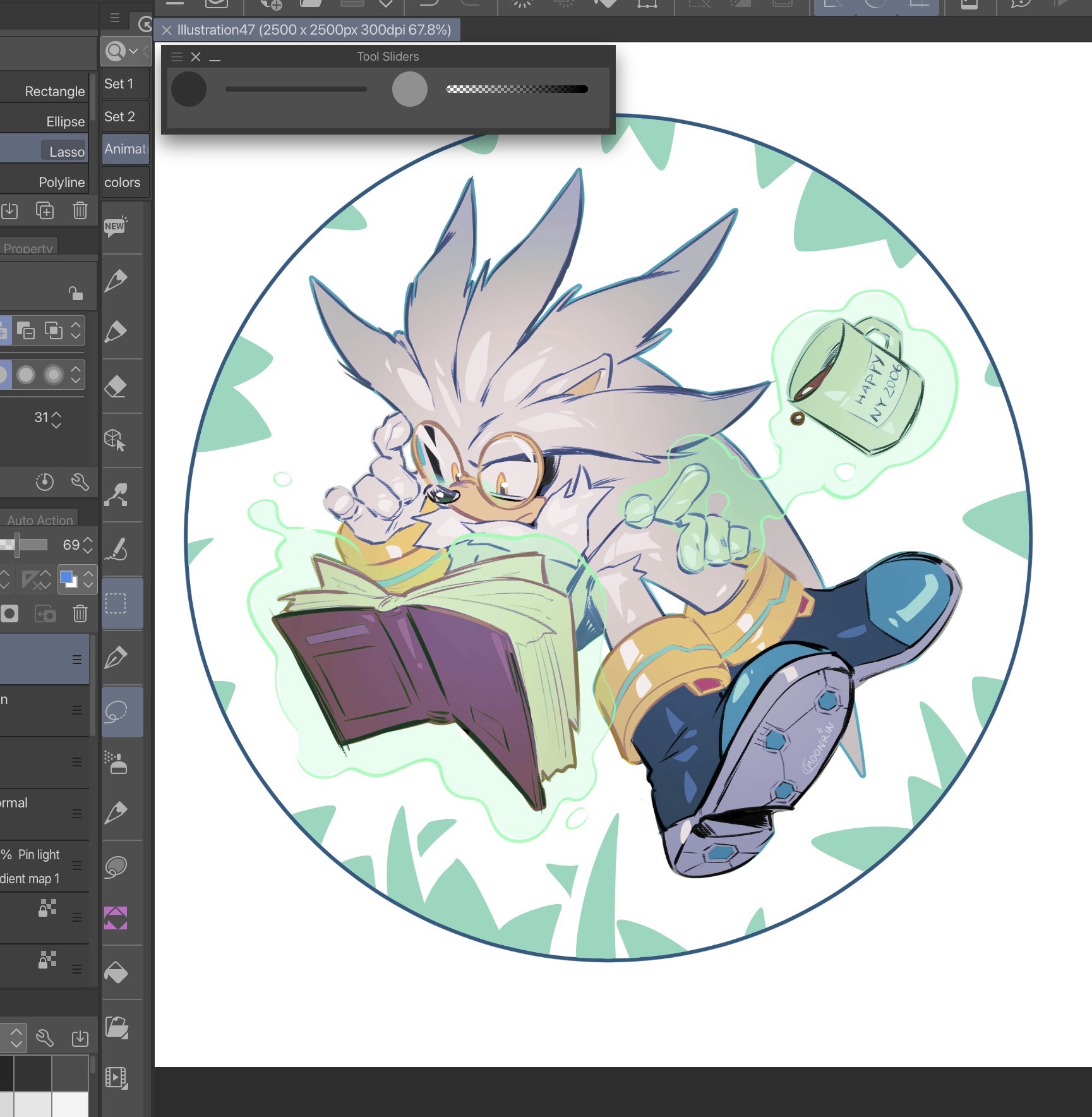Click the opacity slider in Tool Sliders
Viewport: 1092px width, 1117px height.
point(517,89)
